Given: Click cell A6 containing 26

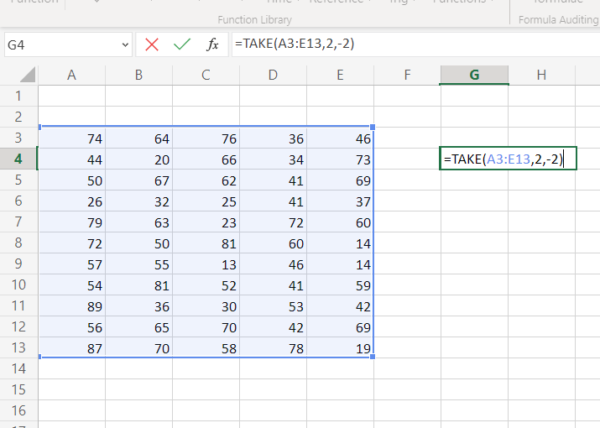Looking at the screenshot, I should 72,202.
